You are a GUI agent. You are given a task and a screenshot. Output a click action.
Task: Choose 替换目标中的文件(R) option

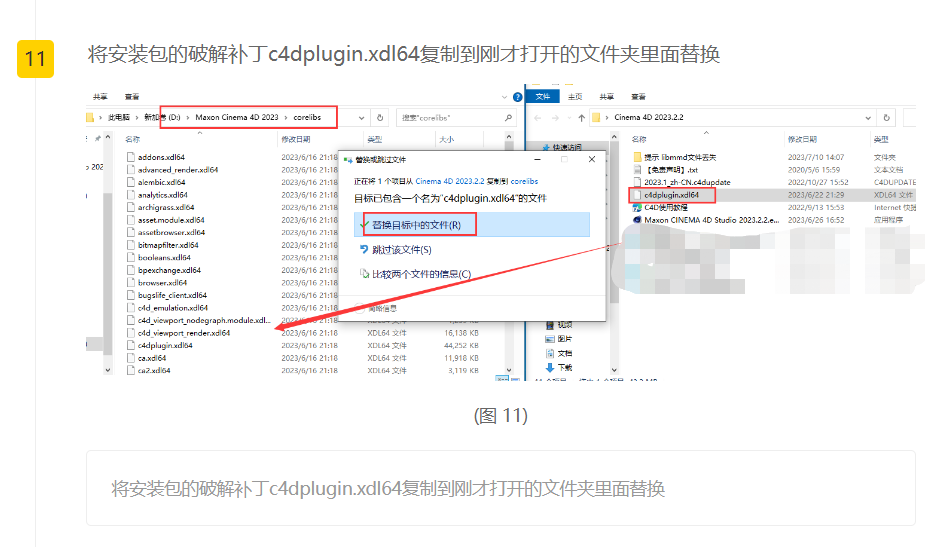click(x=472, y=225)
